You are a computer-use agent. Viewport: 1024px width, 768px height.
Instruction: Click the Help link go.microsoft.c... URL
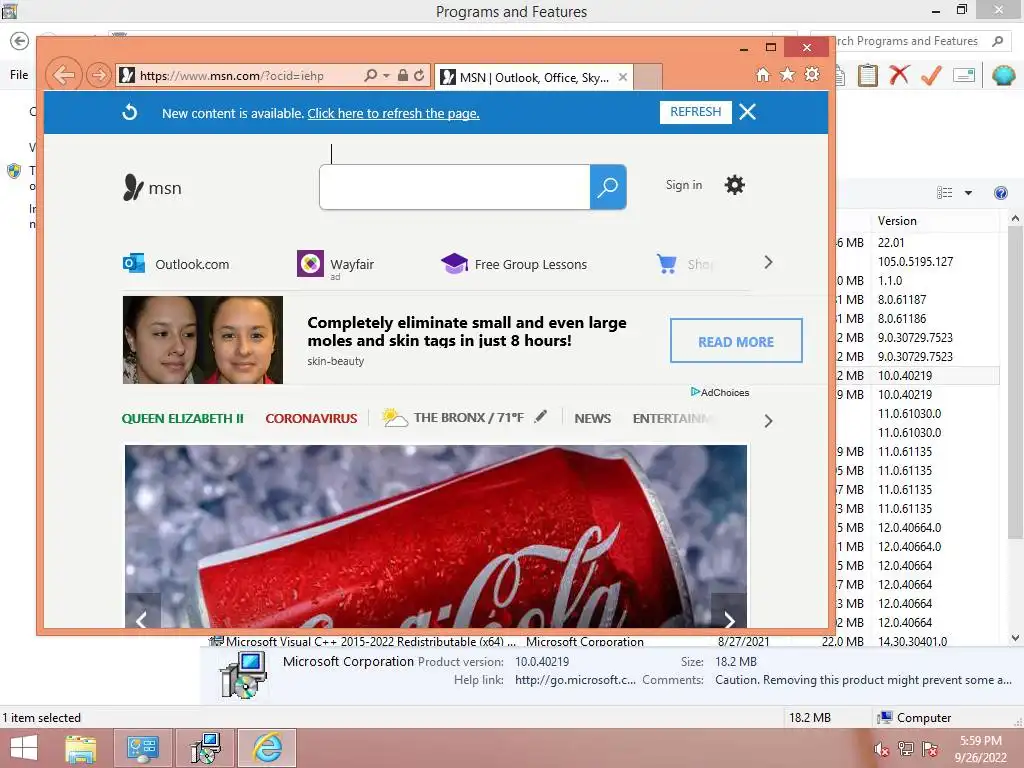pos(575,680)
